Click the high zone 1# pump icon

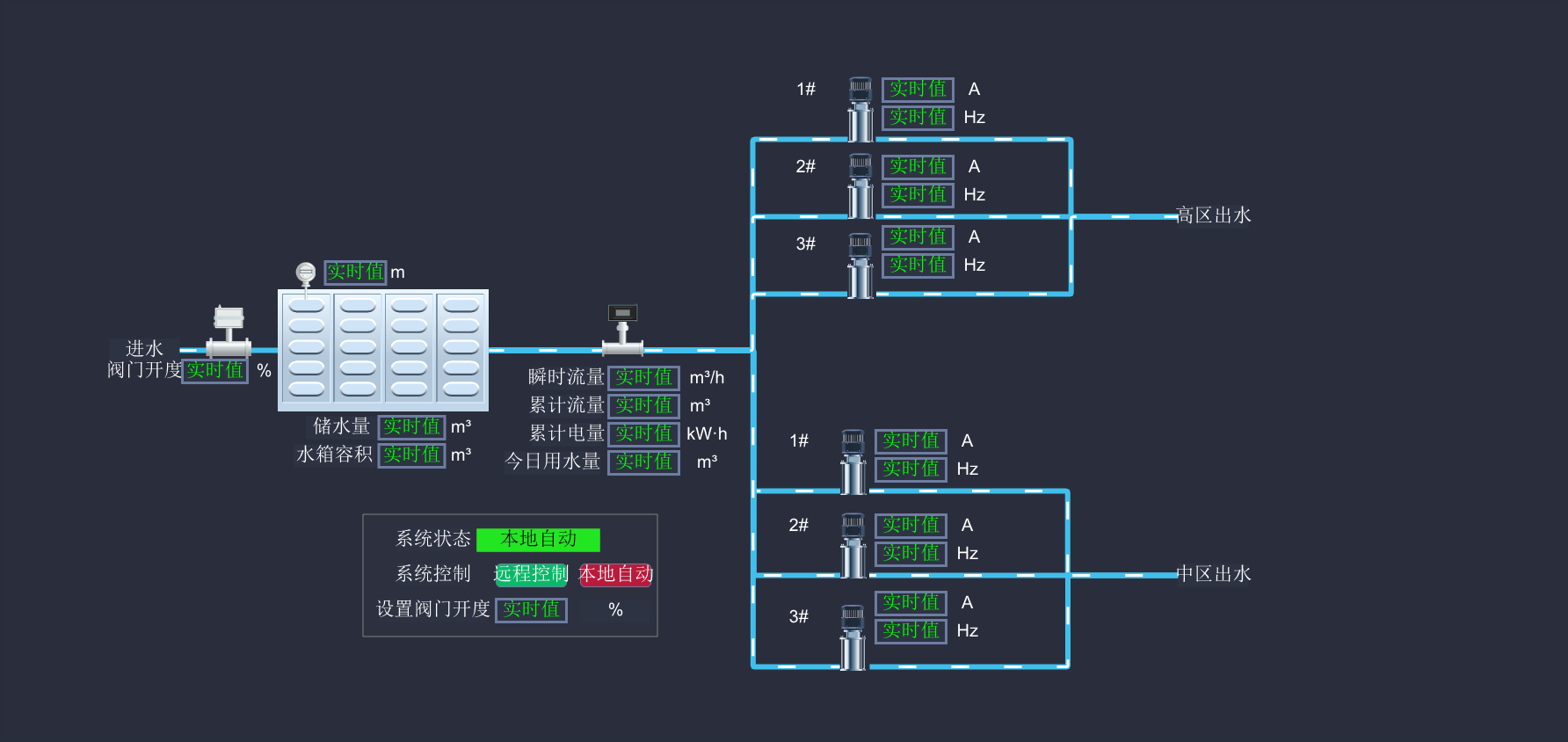coord(860,109)
